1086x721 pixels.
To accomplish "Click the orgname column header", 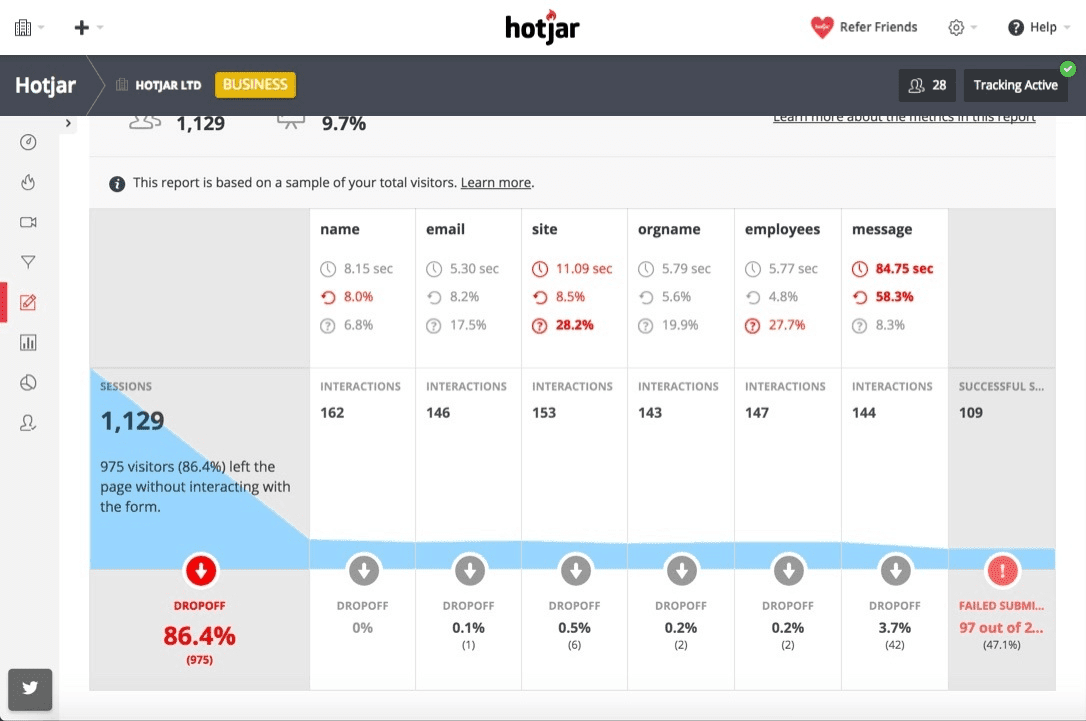I will pyautogui.click(x=669, y=229).
